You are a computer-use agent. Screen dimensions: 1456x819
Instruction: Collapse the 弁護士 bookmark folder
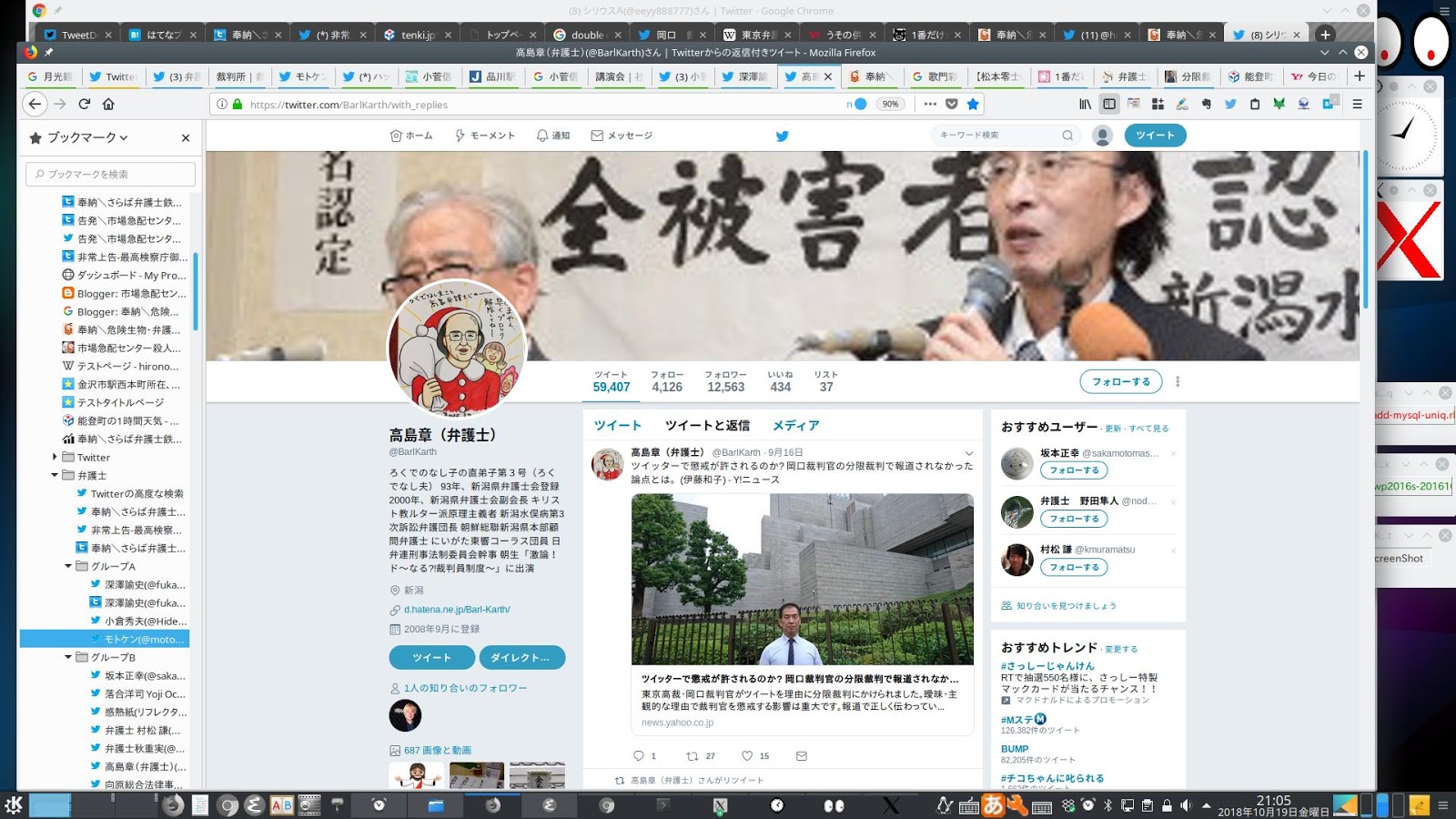(x=55, y=475)
